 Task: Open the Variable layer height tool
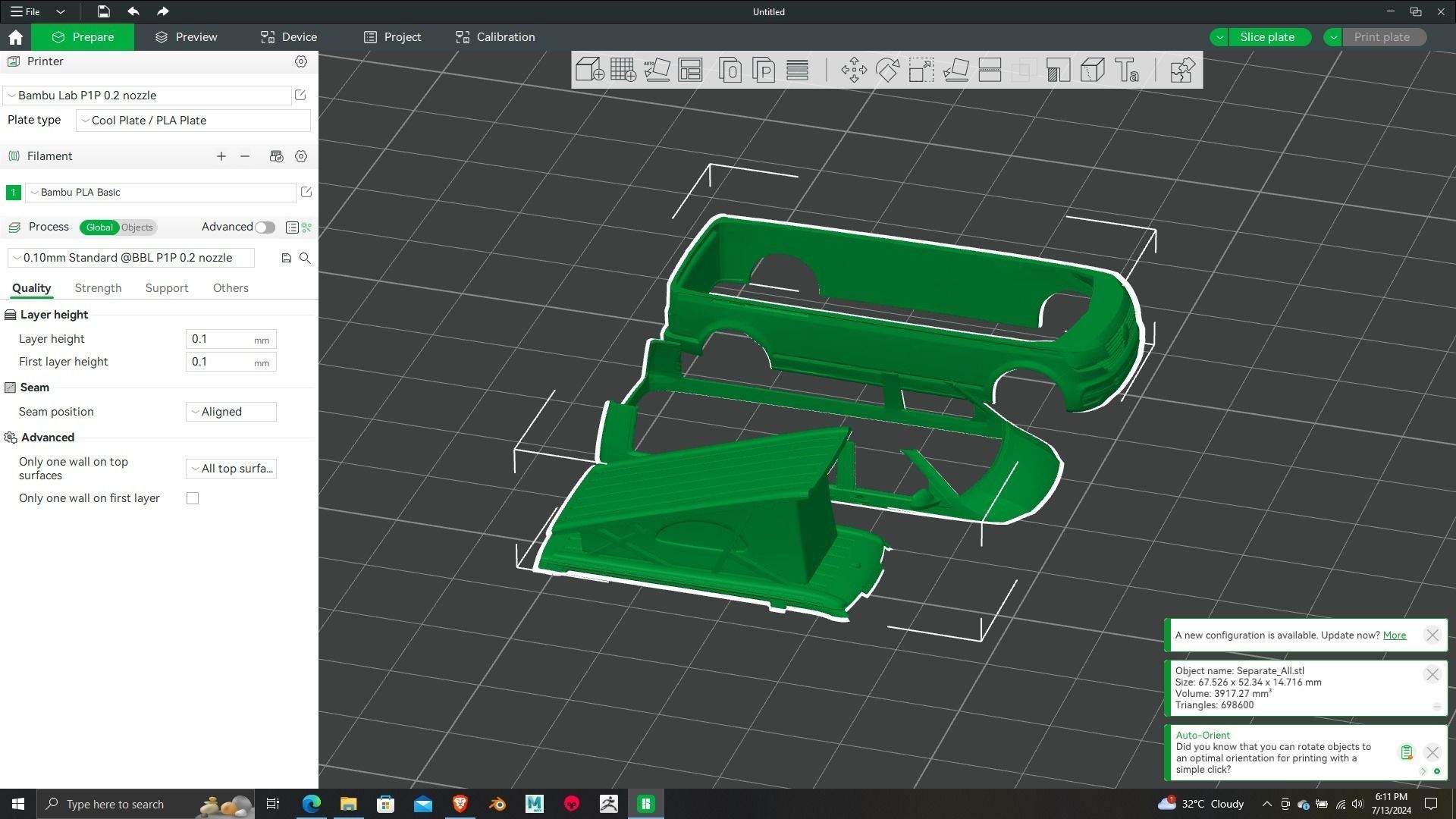pyautogui.click(x=797, y=70)
